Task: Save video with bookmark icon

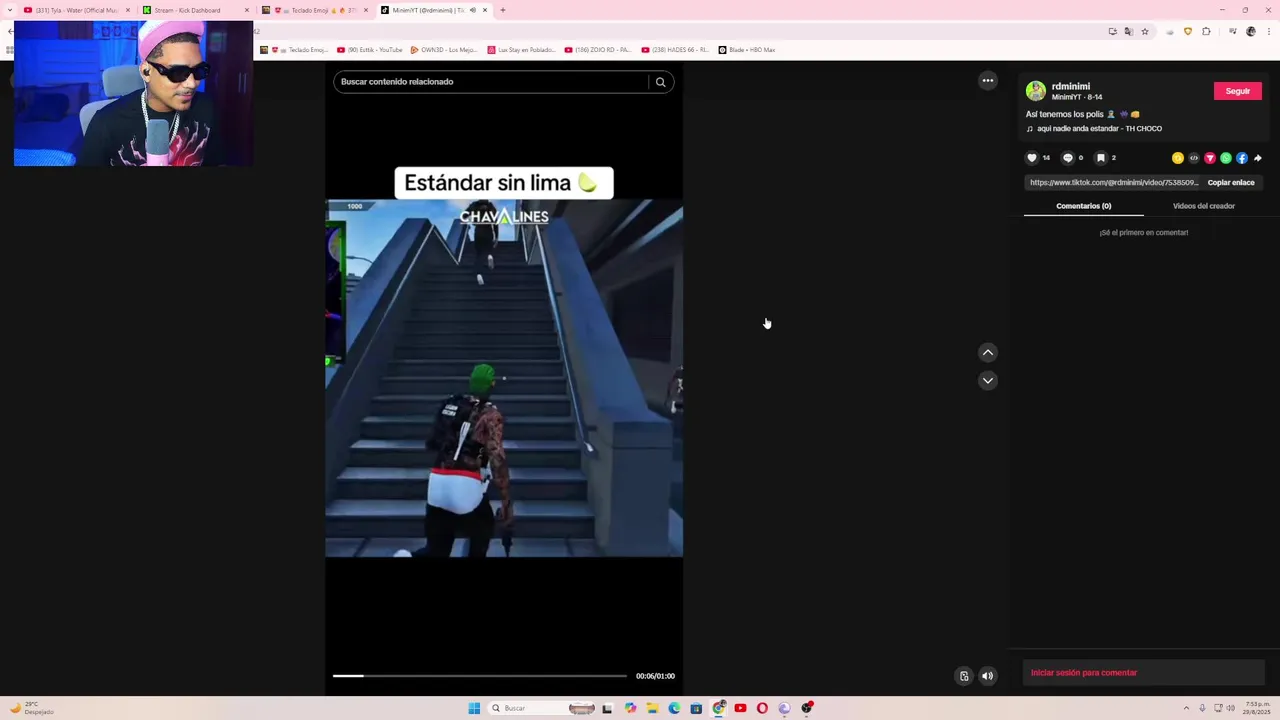Action: pos(1100,158)
